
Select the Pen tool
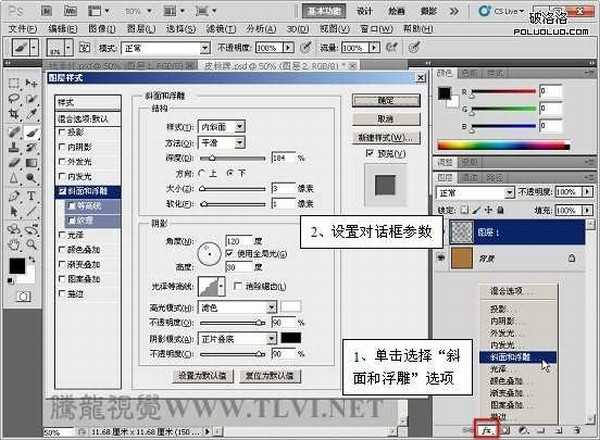point(14,196)
